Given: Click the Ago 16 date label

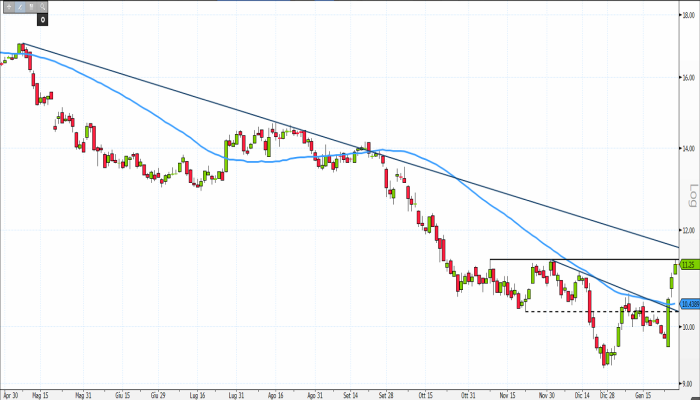Looking at the screenshot, I should (x=275, y=395).
